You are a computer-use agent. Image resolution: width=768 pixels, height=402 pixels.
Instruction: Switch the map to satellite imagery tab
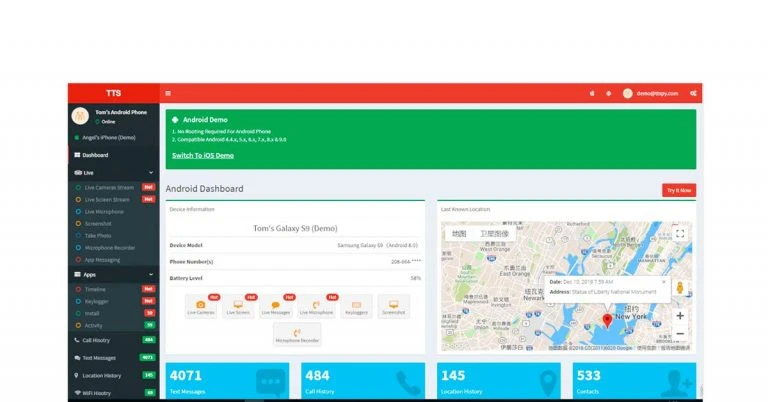(493, 233)
